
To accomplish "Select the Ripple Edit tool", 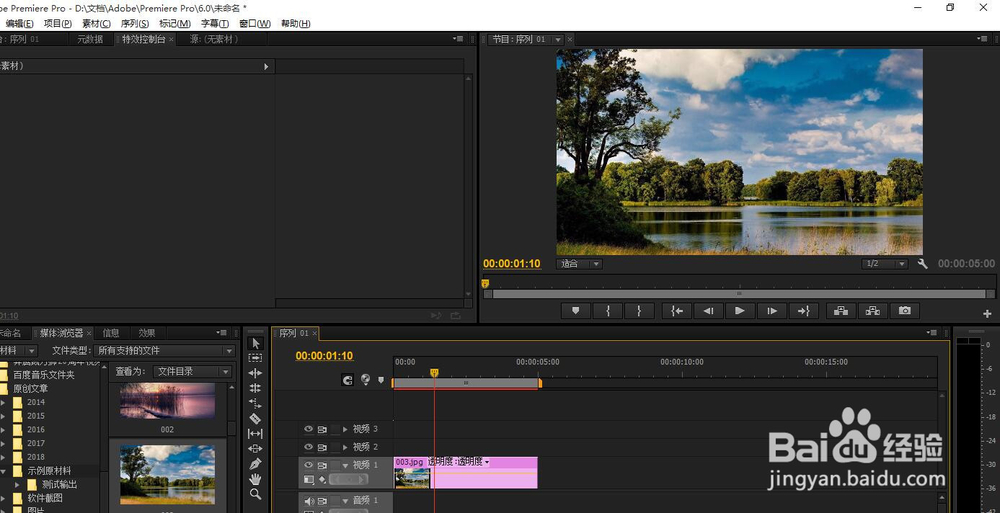I will (x=255, y=373).
